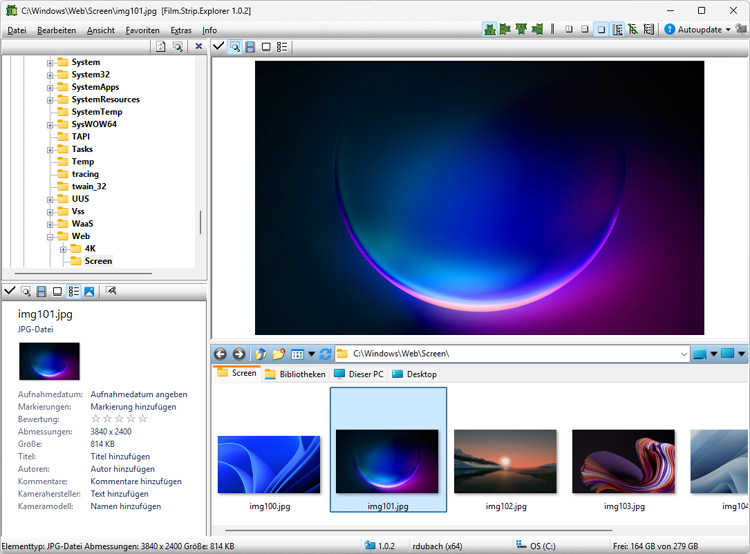
Task: Click 'Titel hinzufügen' to add title
Action: [122, 456]
